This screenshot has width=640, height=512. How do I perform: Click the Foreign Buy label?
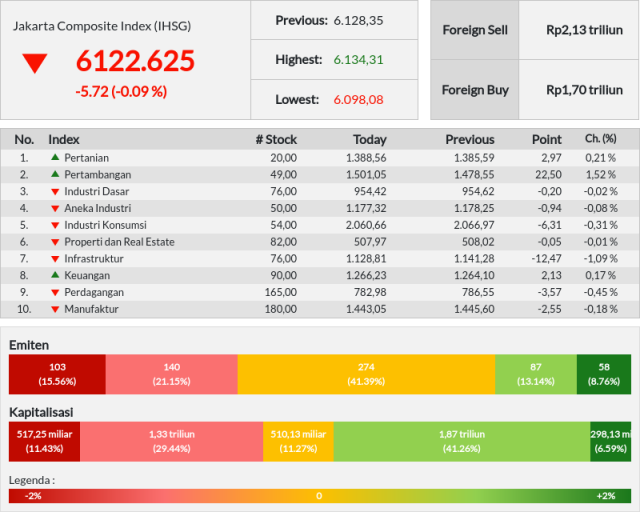coord(475,90)
